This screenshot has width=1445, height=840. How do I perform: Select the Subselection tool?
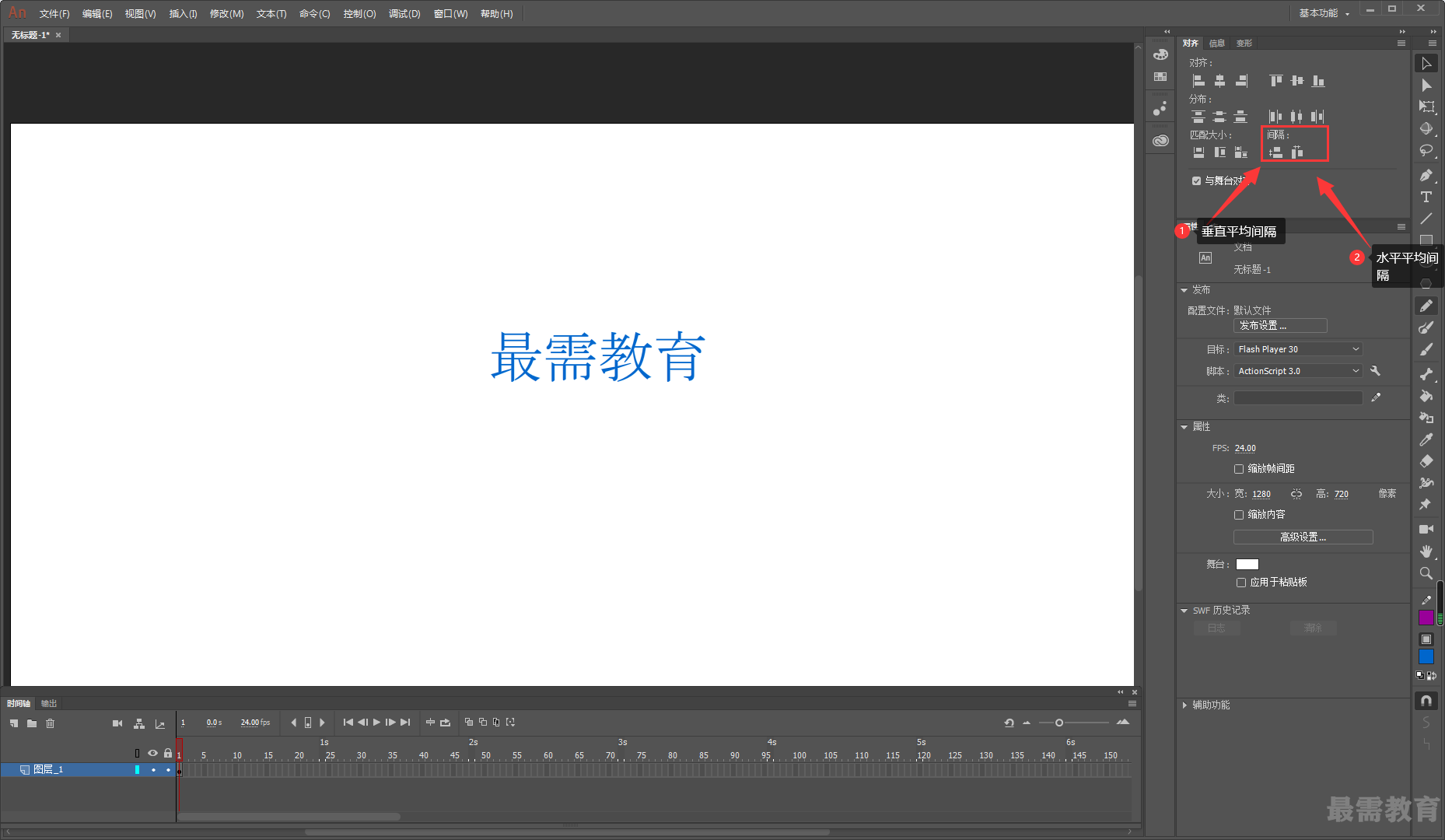click(x=1426, y=86)
